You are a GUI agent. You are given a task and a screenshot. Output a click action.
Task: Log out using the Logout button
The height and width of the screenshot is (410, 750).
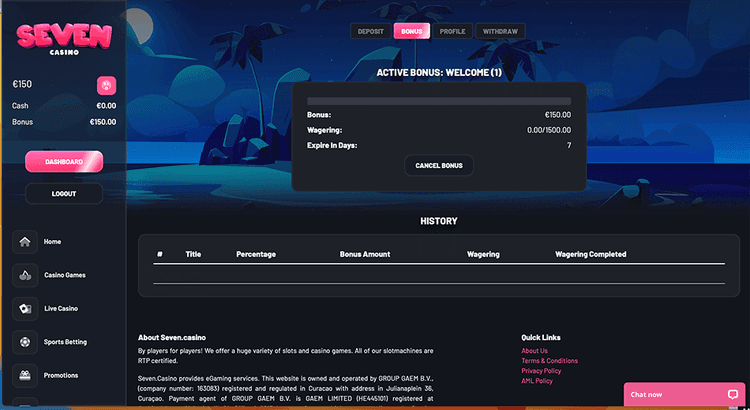click(64, 194)
